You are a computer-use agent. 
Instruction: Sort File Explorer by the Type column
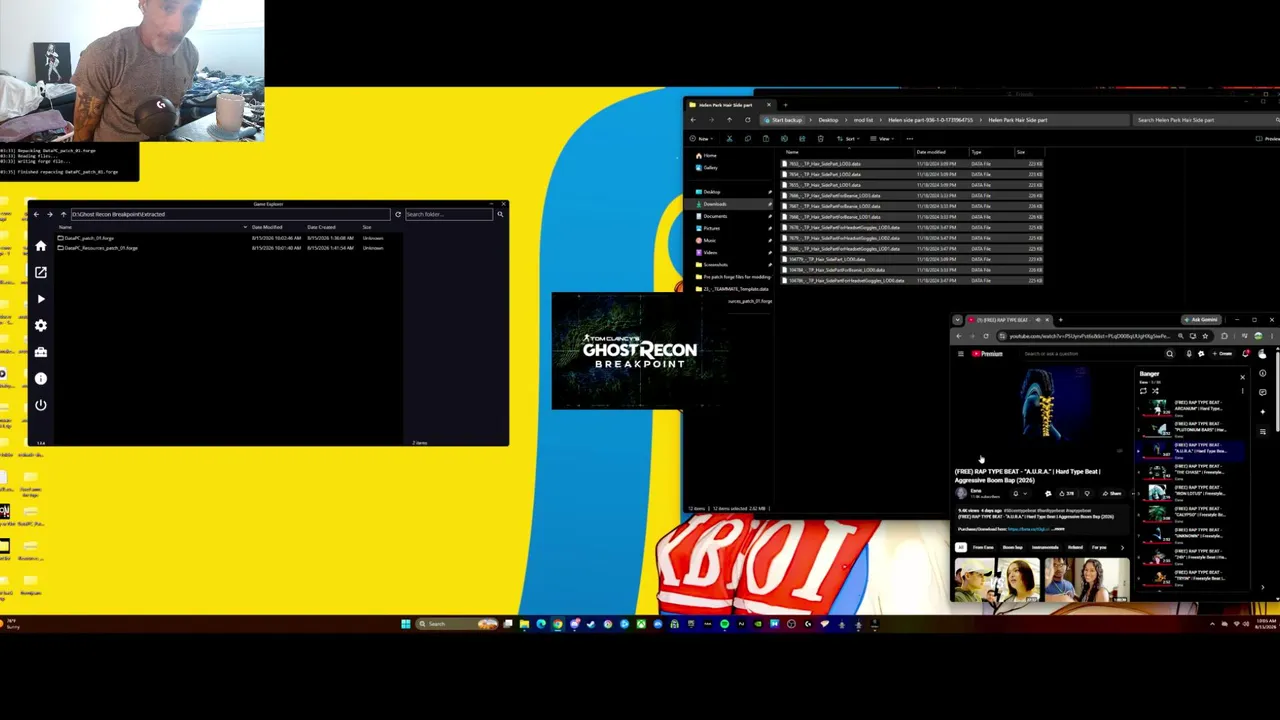coord(976,152)
